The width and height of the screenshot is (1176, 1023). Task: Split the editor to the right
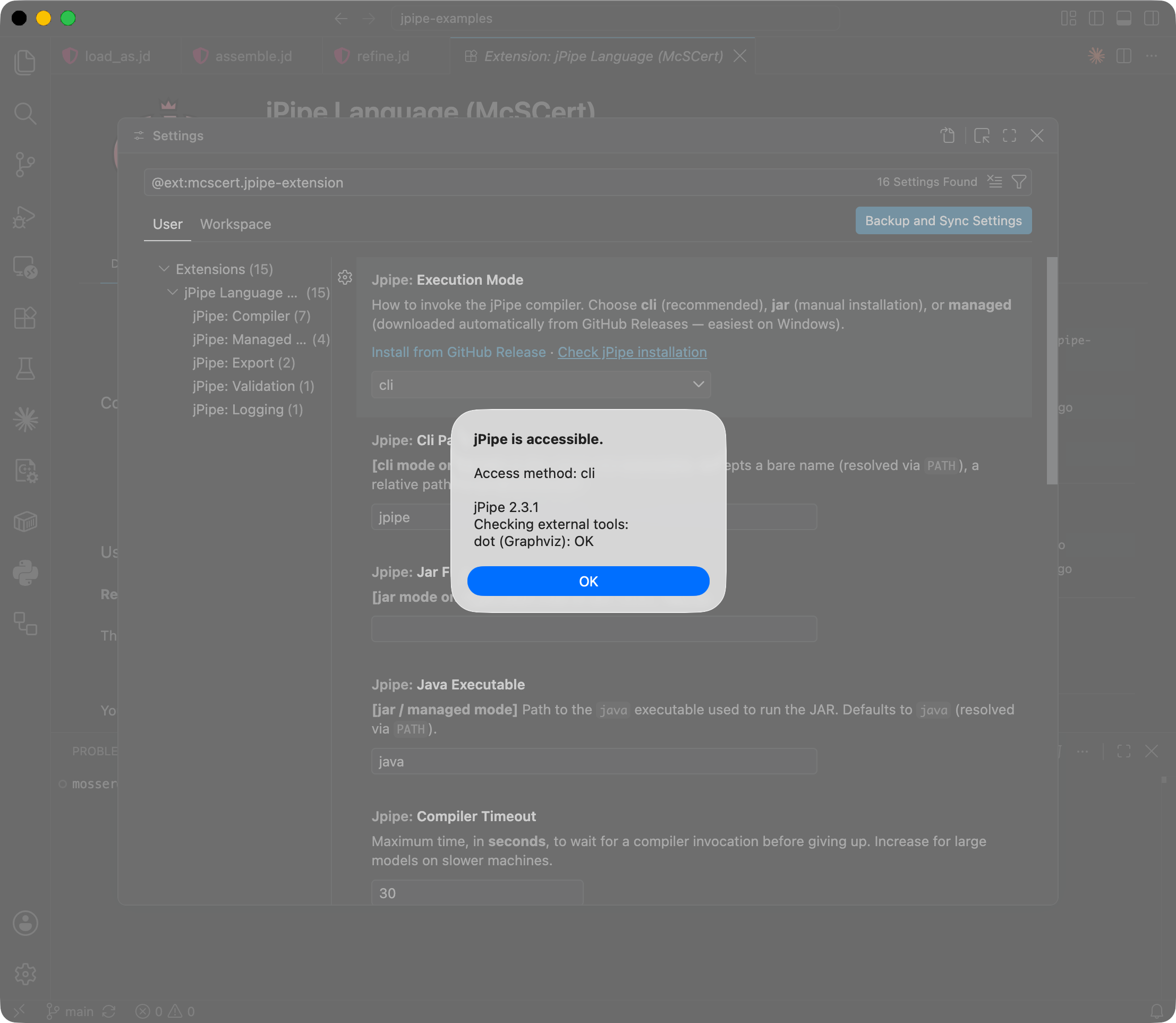pos(1124,56)
